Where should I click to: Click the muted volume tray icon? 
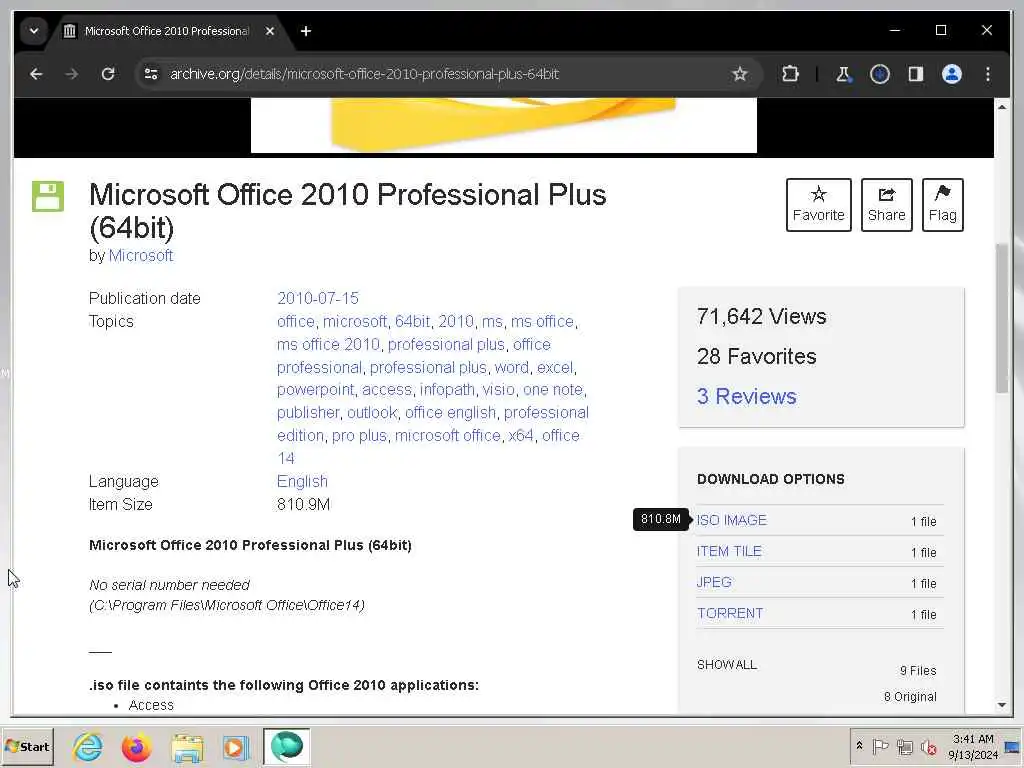(928, 746)
